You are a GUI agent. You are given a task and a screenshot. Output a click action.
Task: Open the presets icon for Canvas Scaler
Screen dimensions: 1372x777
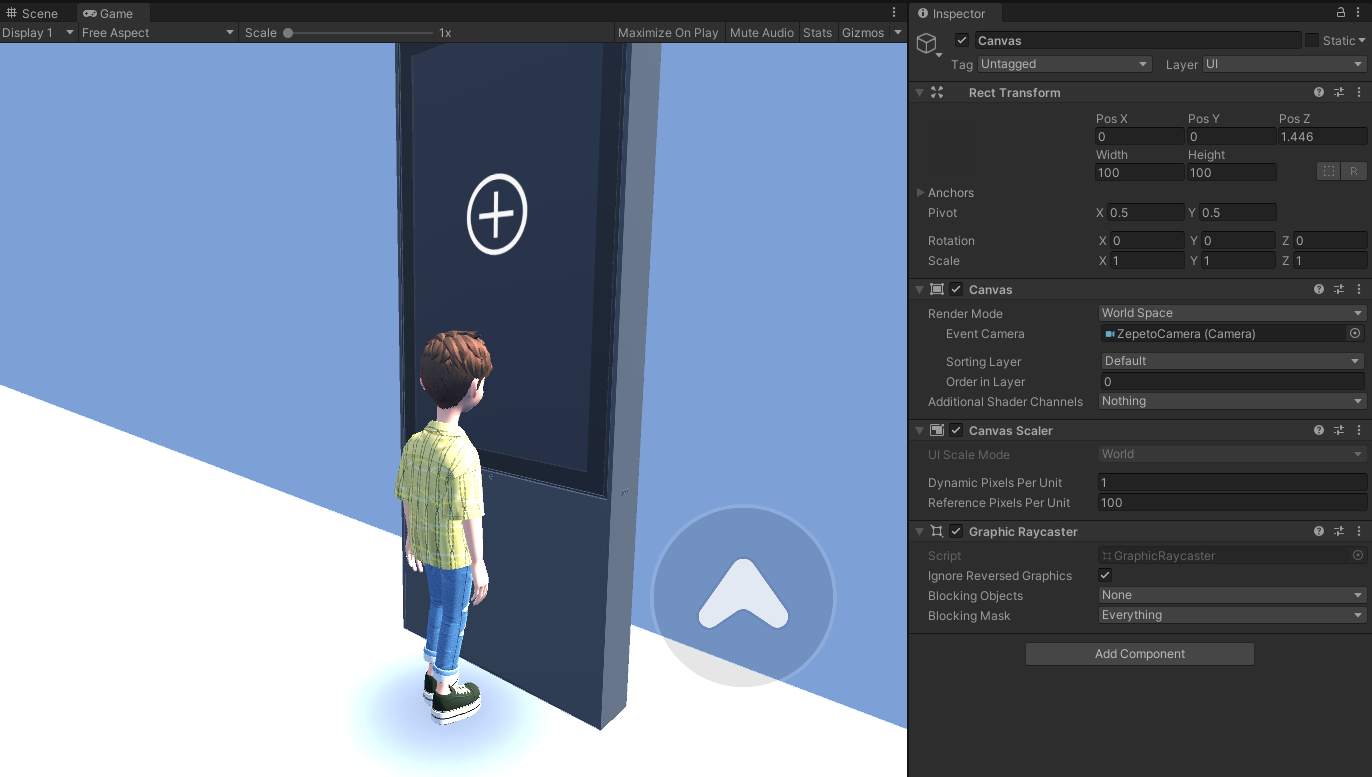1339,430
